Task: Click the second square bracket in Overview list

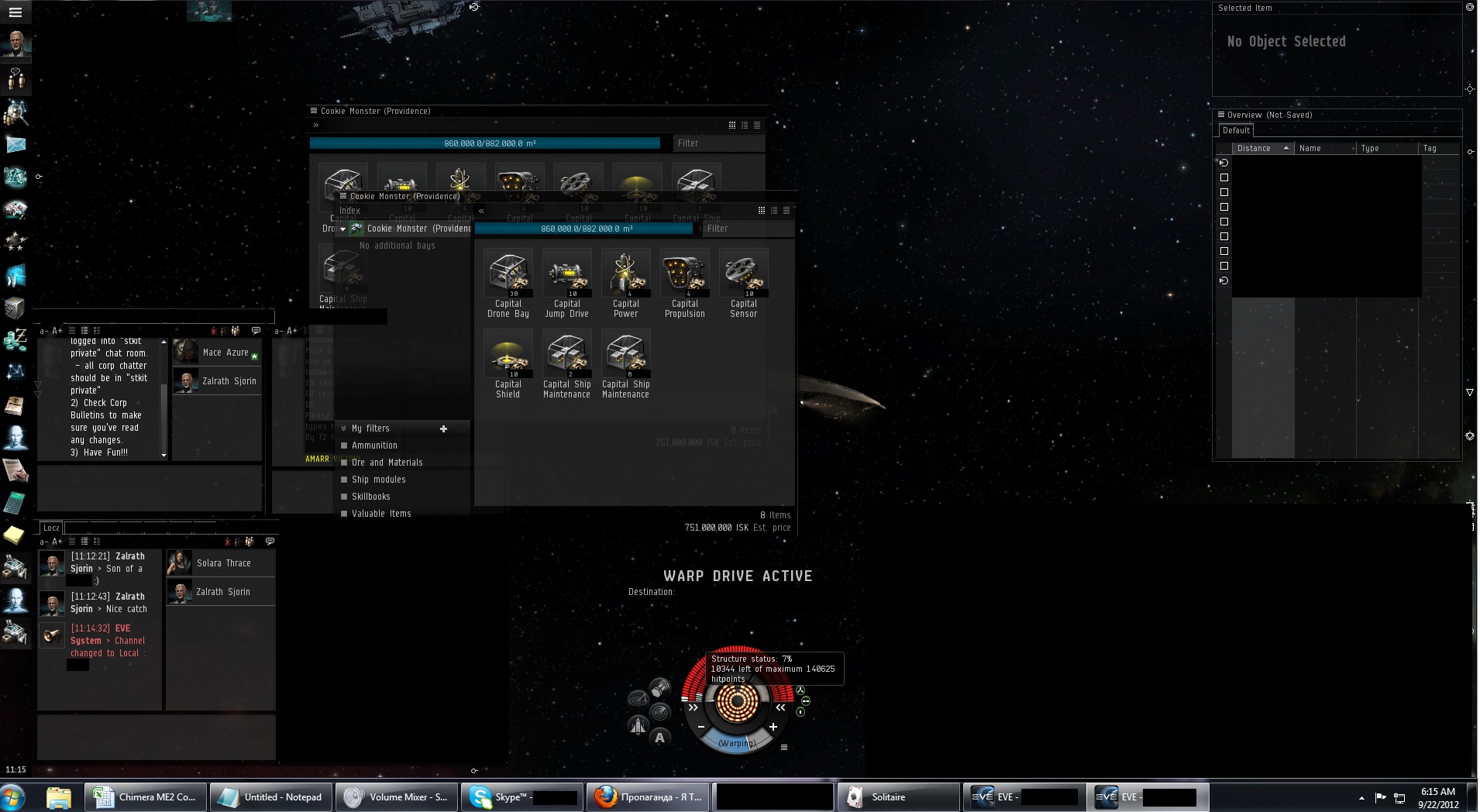Action: (x=1224, y=192)
